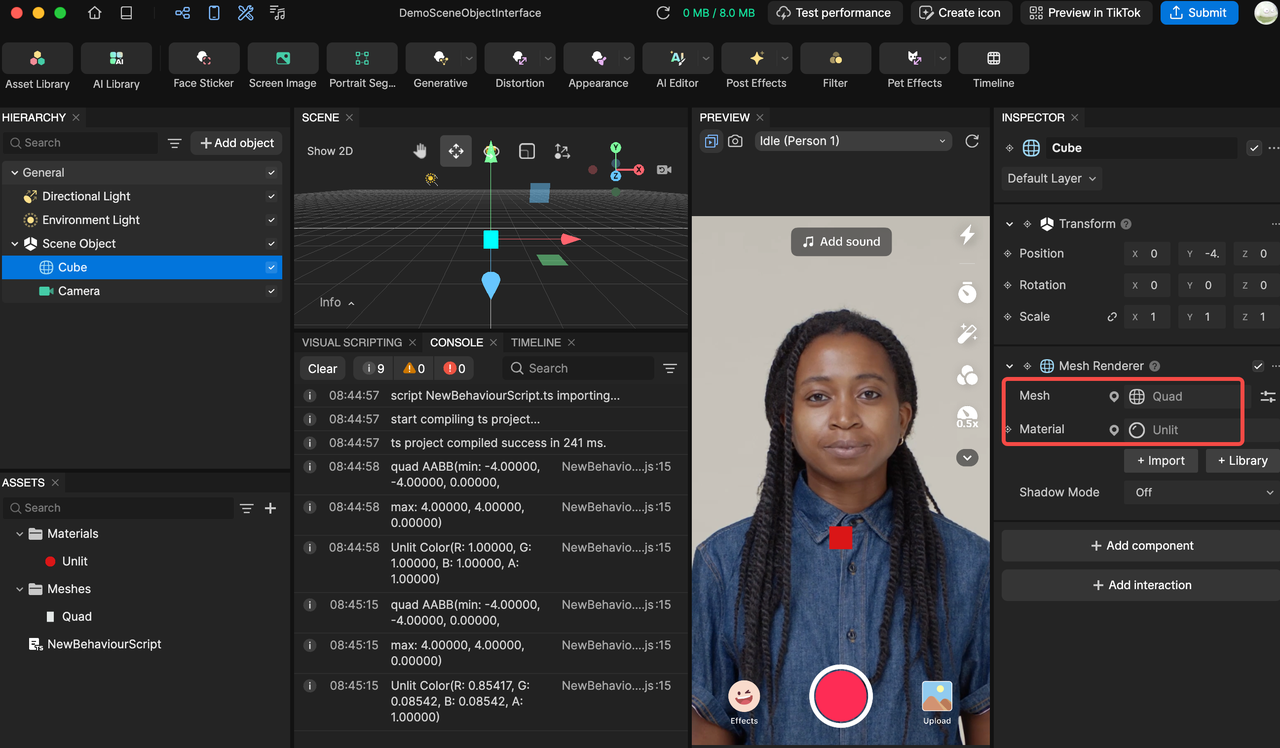Select the Inspector tab
Image resolution: width=1280 pixels, height=748 pixels.
point(1033,117)
